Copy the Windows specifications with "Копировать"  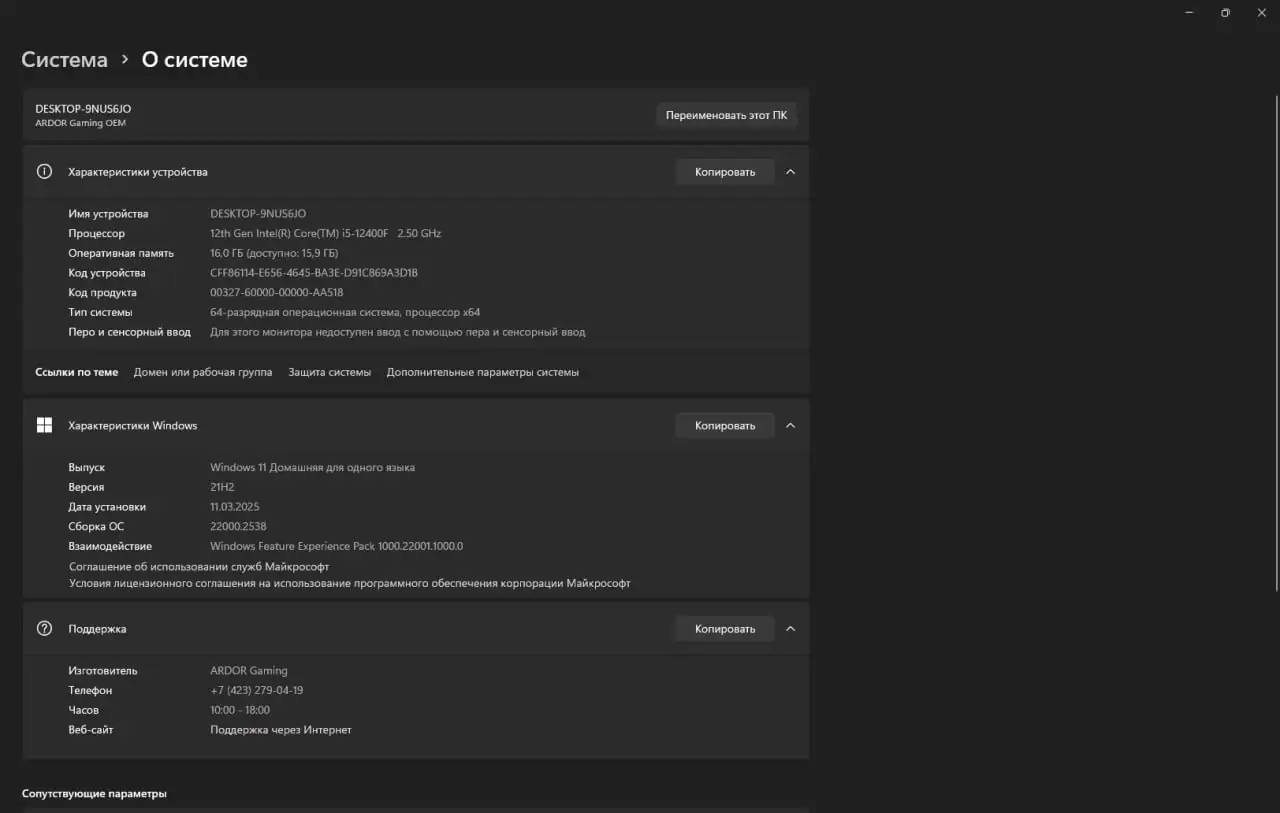point(725,426)
